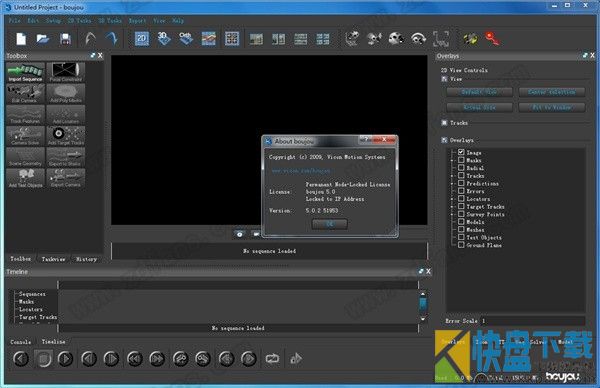Click the grid layout toolbar icon
This screenshot has height=388, width=600.
pos(232,39)
